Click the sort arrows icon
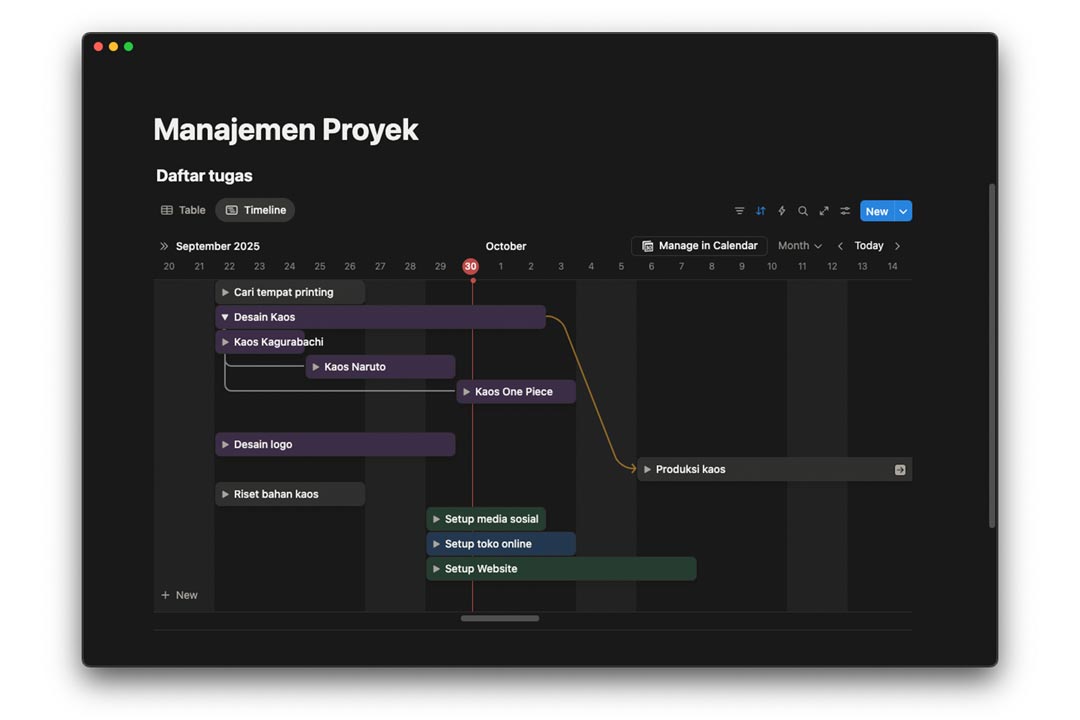This screenshot has width=1080, height=720. click(760, 211)
